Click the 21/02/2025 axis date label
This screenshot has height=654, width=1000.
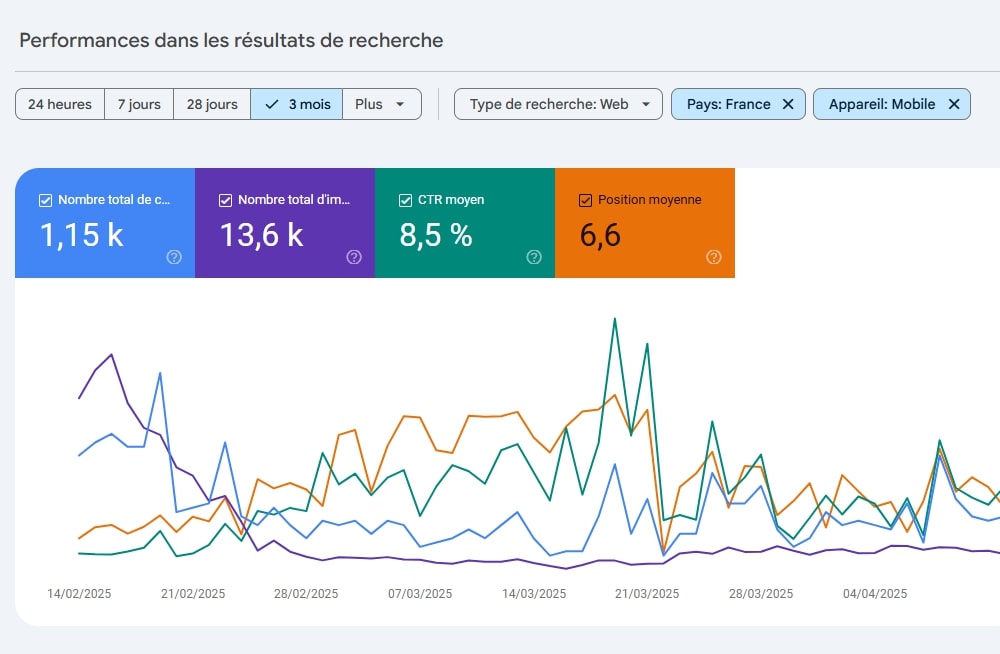point(193,594)
